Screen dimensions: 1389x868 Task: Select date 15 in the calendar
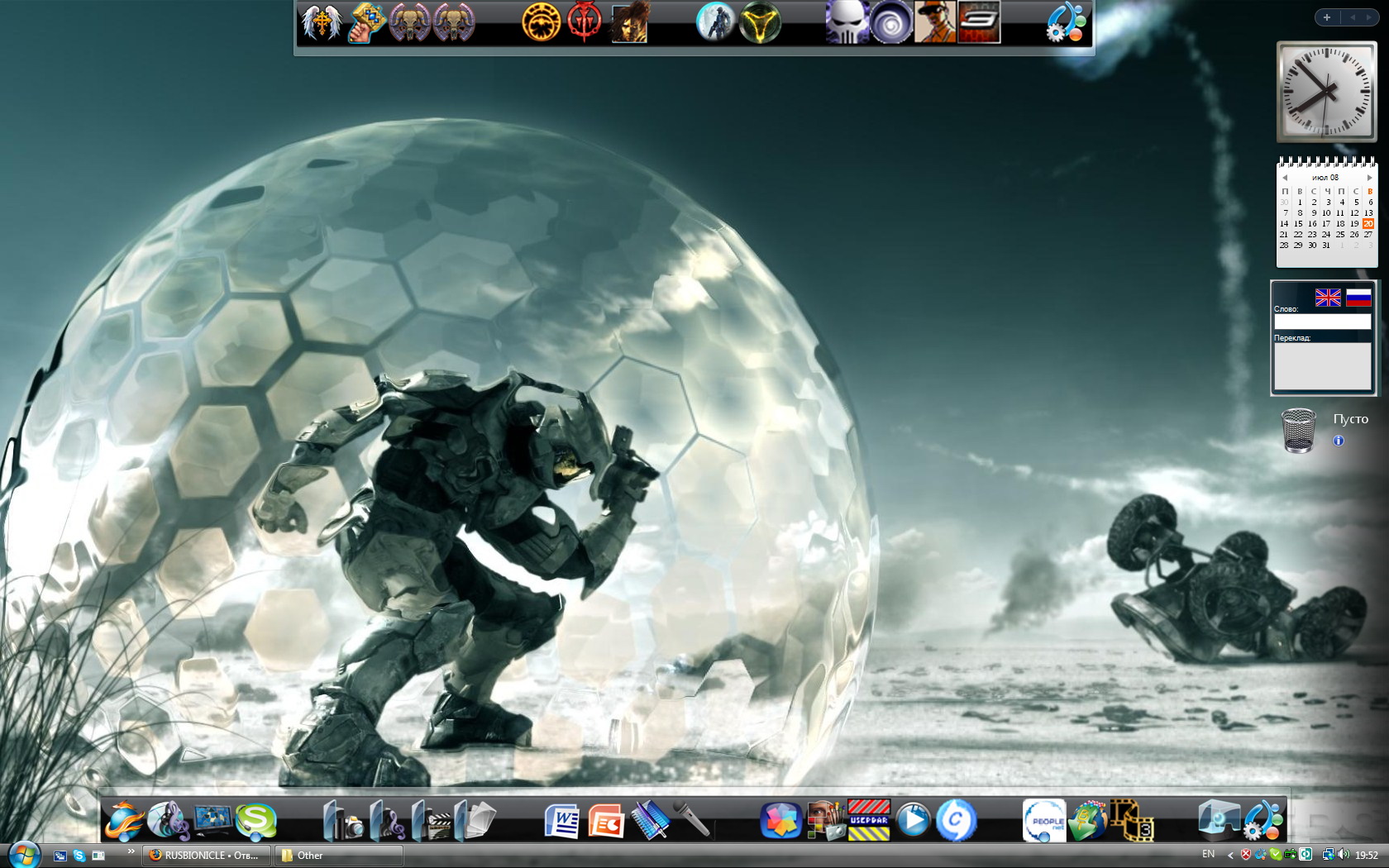1298,224
